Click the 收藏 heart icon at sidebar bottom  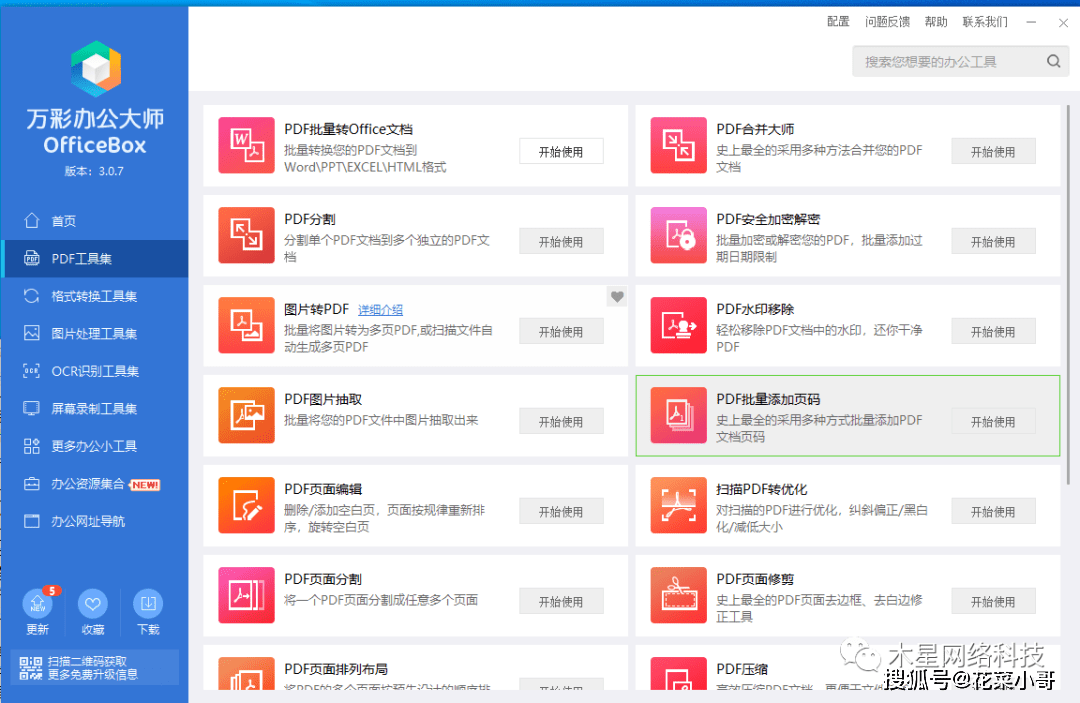coord(92,605)
